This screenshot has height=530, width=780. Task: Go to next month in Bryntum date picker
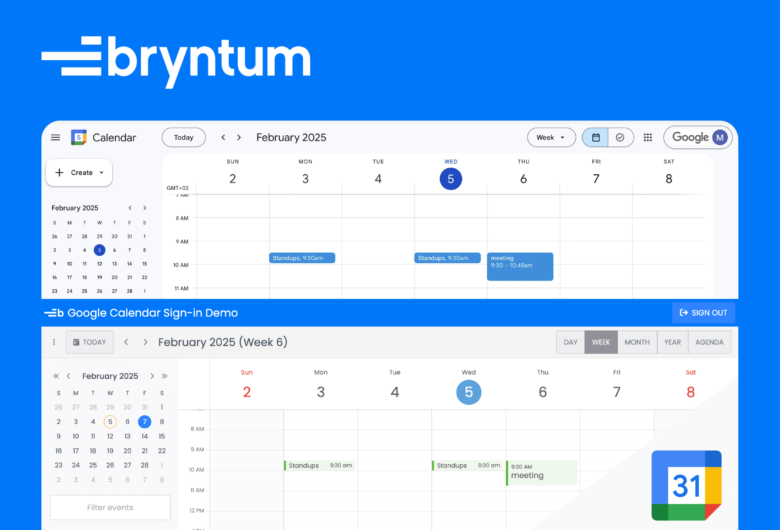tap(152, 376)
